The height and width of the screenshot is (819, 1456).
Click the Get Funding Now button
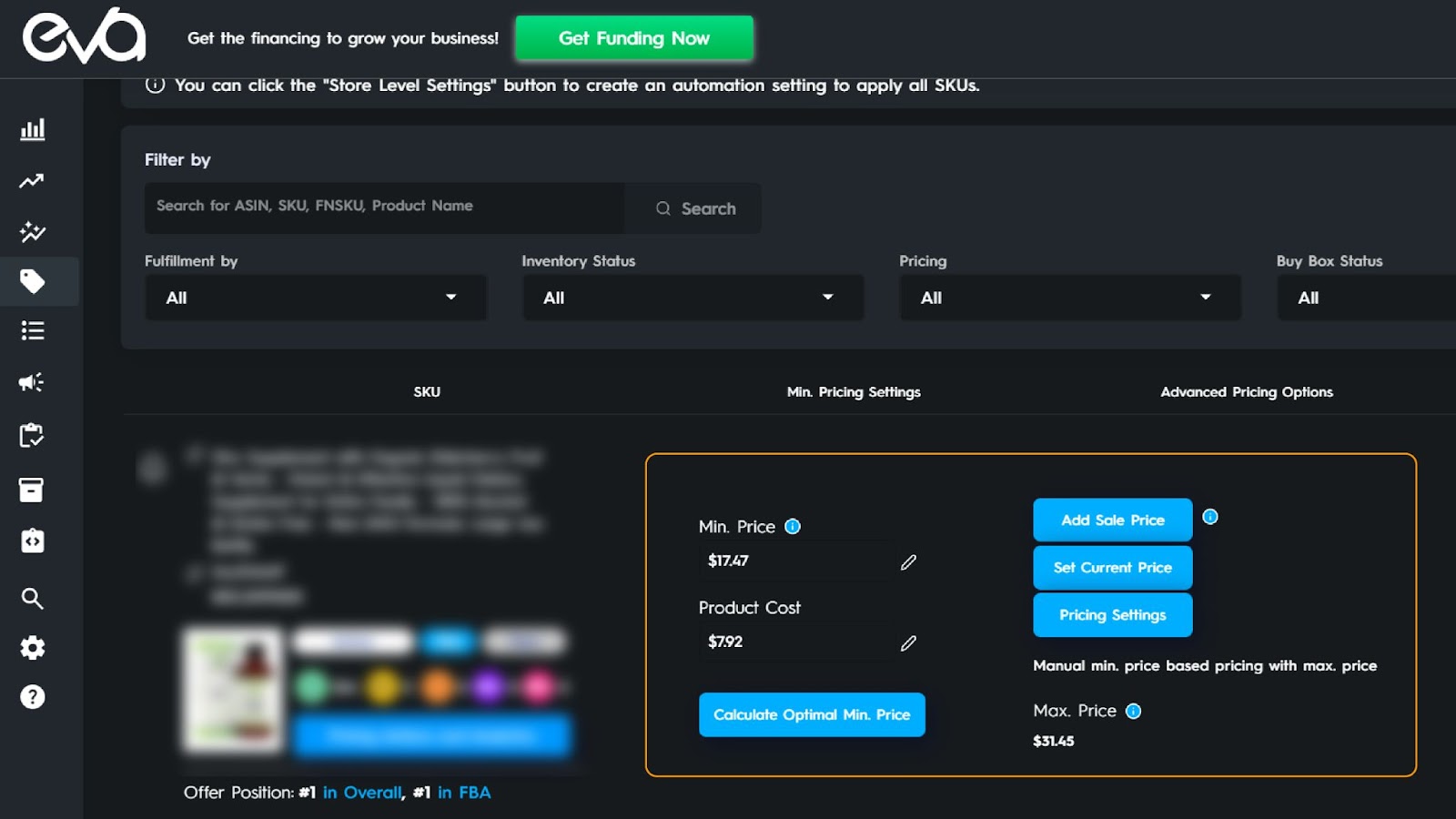[x=634, y=38]
